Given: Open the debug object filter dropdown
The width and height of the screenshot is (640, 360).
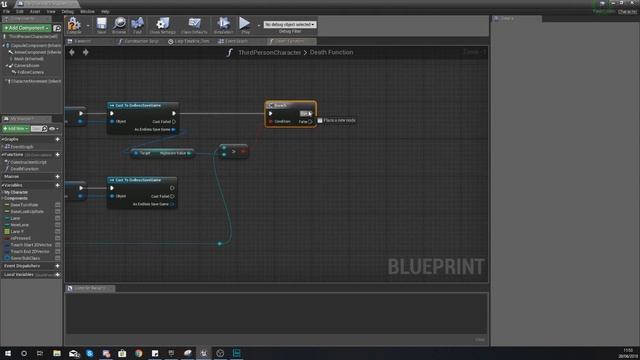Looking at the screenshot, I should 290,24.
